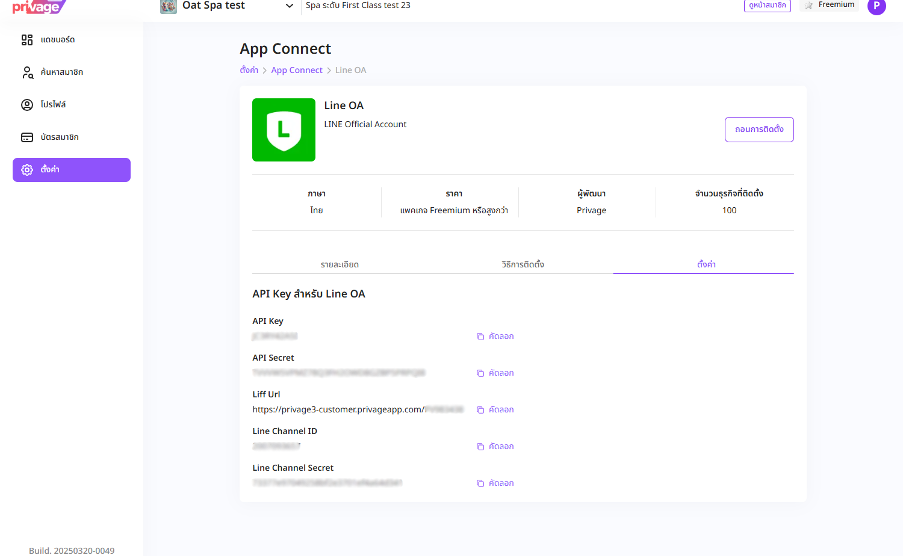Switch to the installation instructions tab

pos(522,264)
